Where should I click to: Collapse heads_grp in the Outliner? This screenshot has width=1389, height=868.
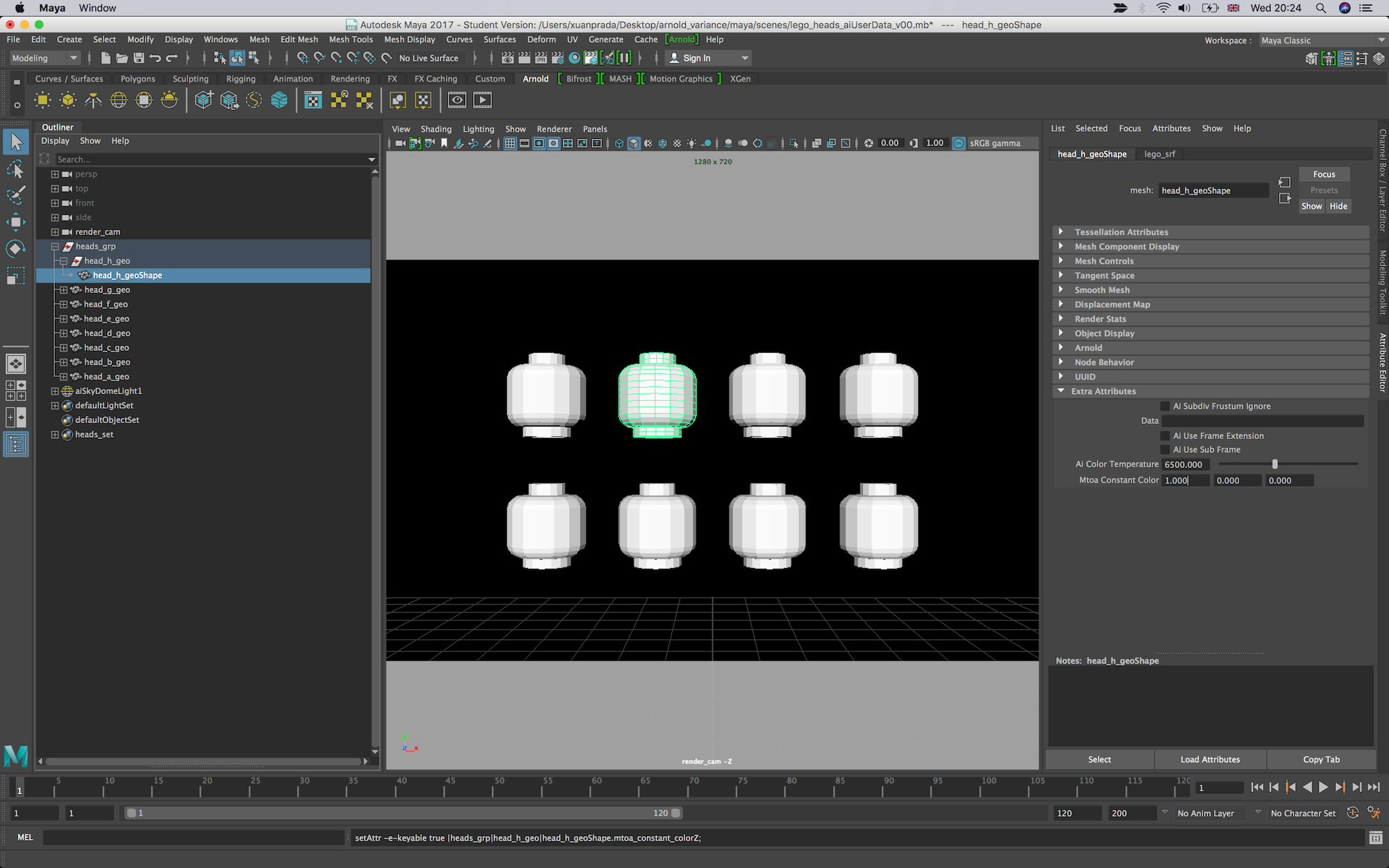click(x=55, y=247)
